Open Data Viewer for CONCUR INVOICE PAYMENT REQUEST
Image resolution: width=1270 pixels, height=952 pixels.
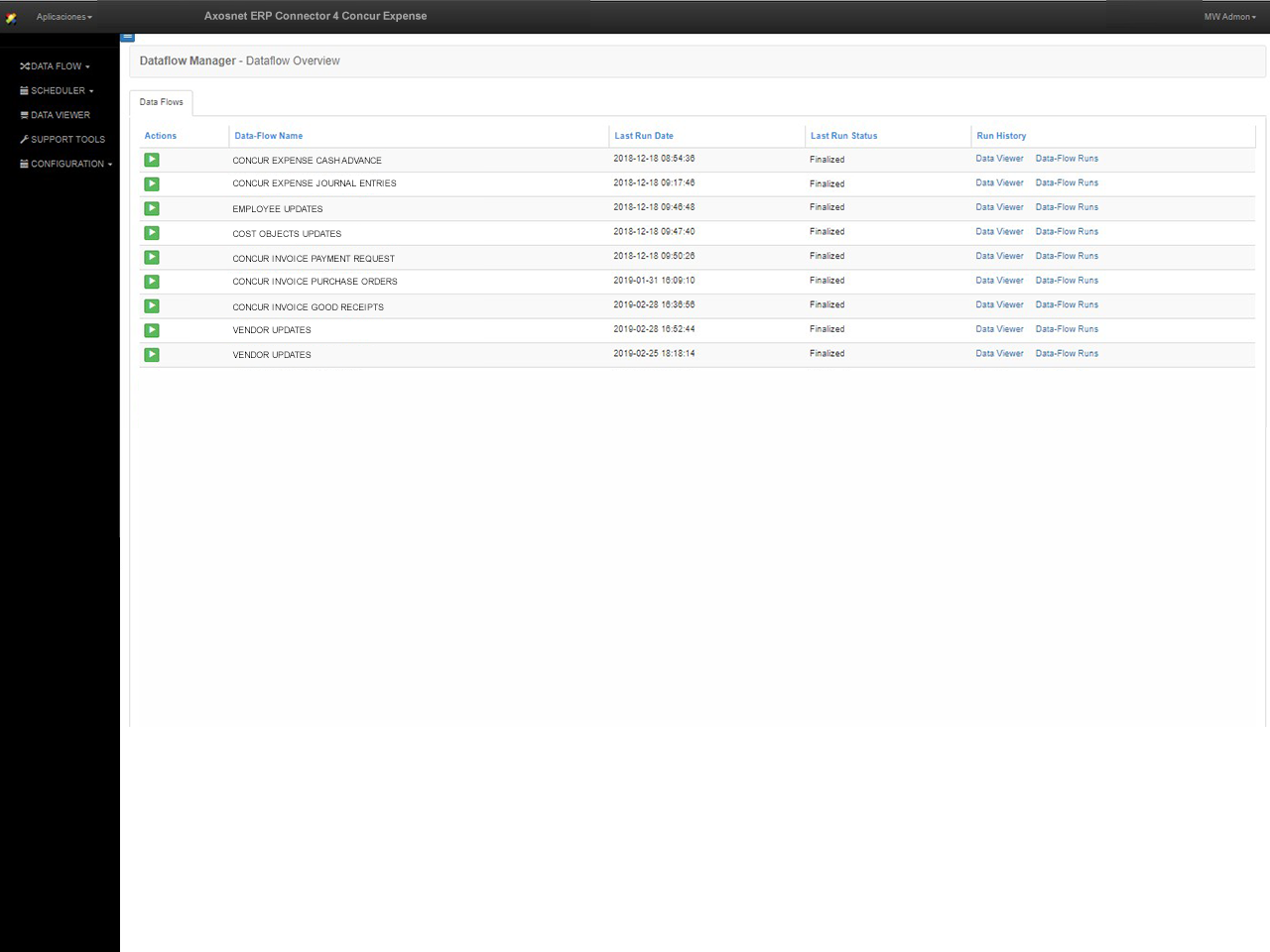[x=999, y=256]
